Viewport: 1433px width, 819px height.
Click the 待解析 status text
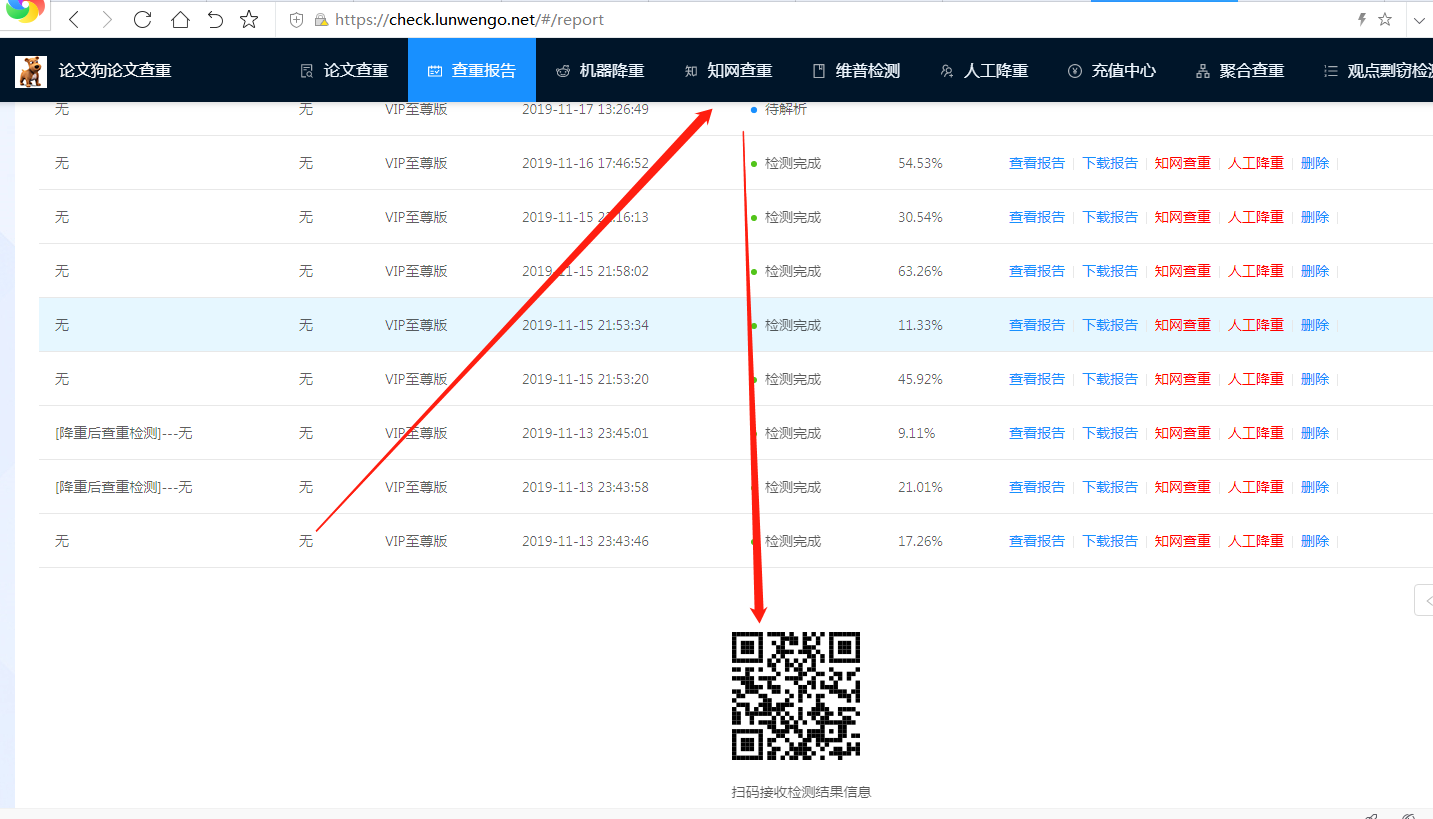pos(786,109)
